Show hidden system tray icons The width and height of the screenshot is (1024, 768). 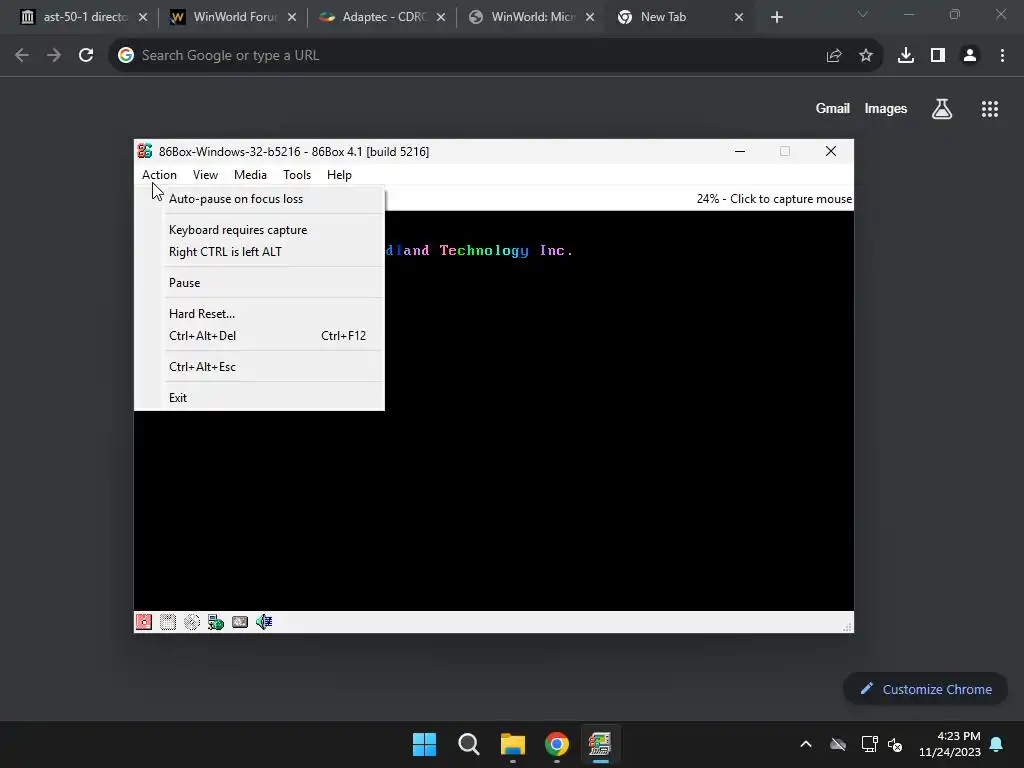click(x=806, y=744)
